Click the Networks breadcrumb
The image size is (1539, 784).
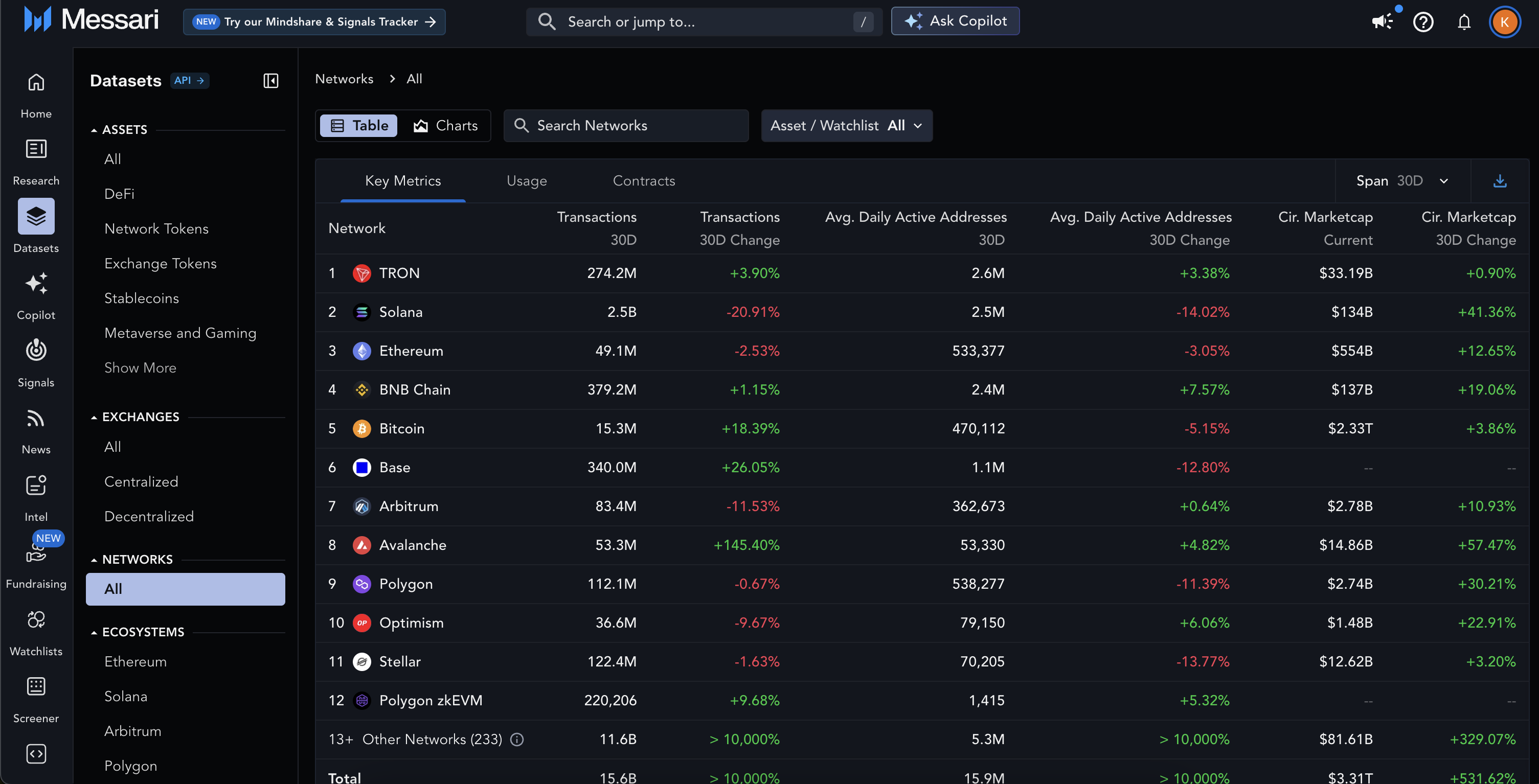(344, 79)
